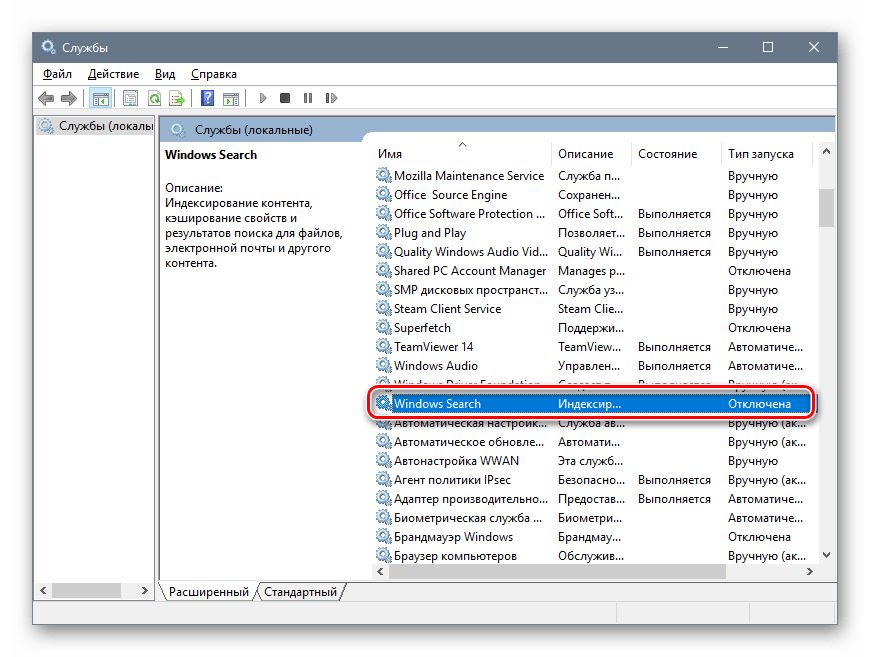Sort by the Состояние column header
The height and width of the screenshot is (657, 870).
point(676,154)
